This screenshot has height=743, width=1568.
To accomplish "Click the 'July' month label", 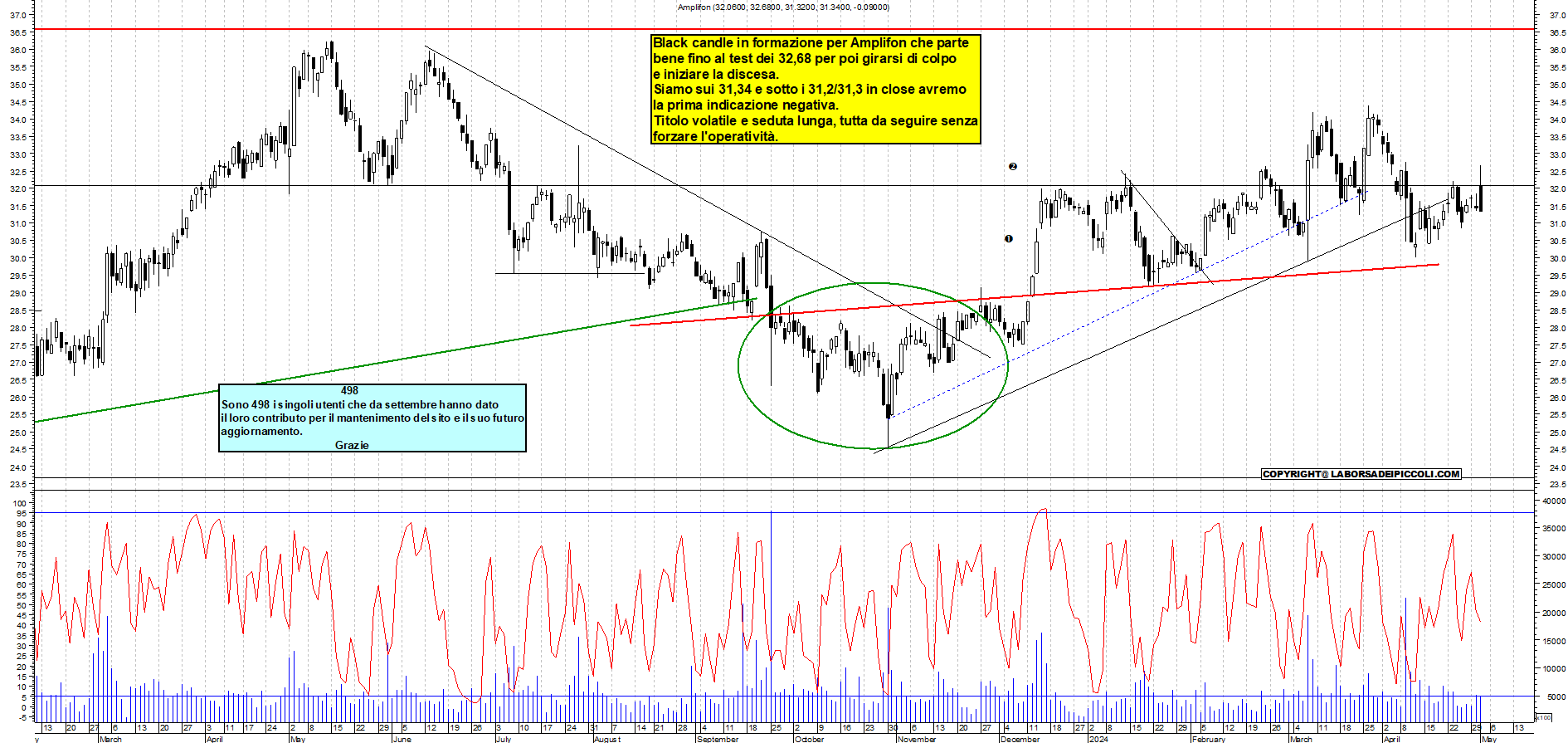I will (504, 739).
